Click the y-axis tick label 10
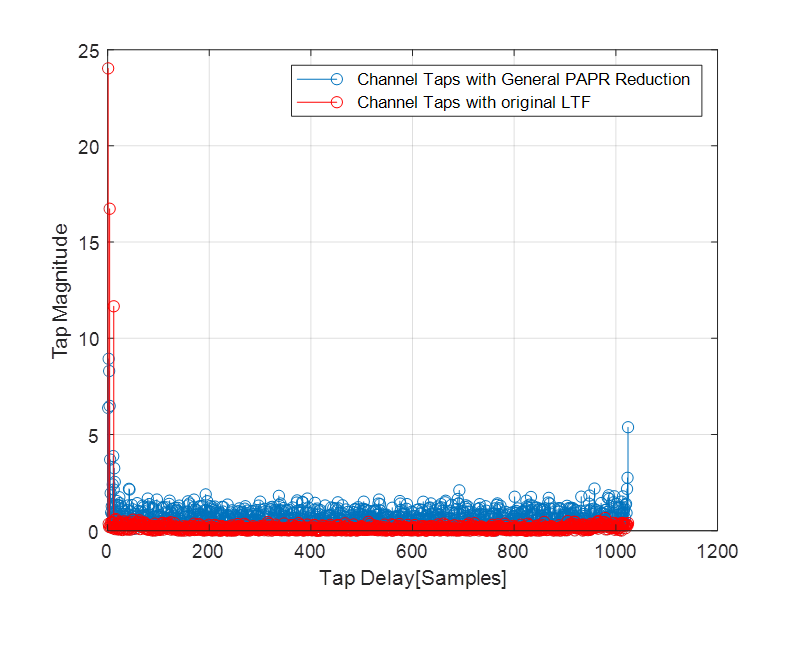This screenshot has height=656, width=792. tap(89, 339)
